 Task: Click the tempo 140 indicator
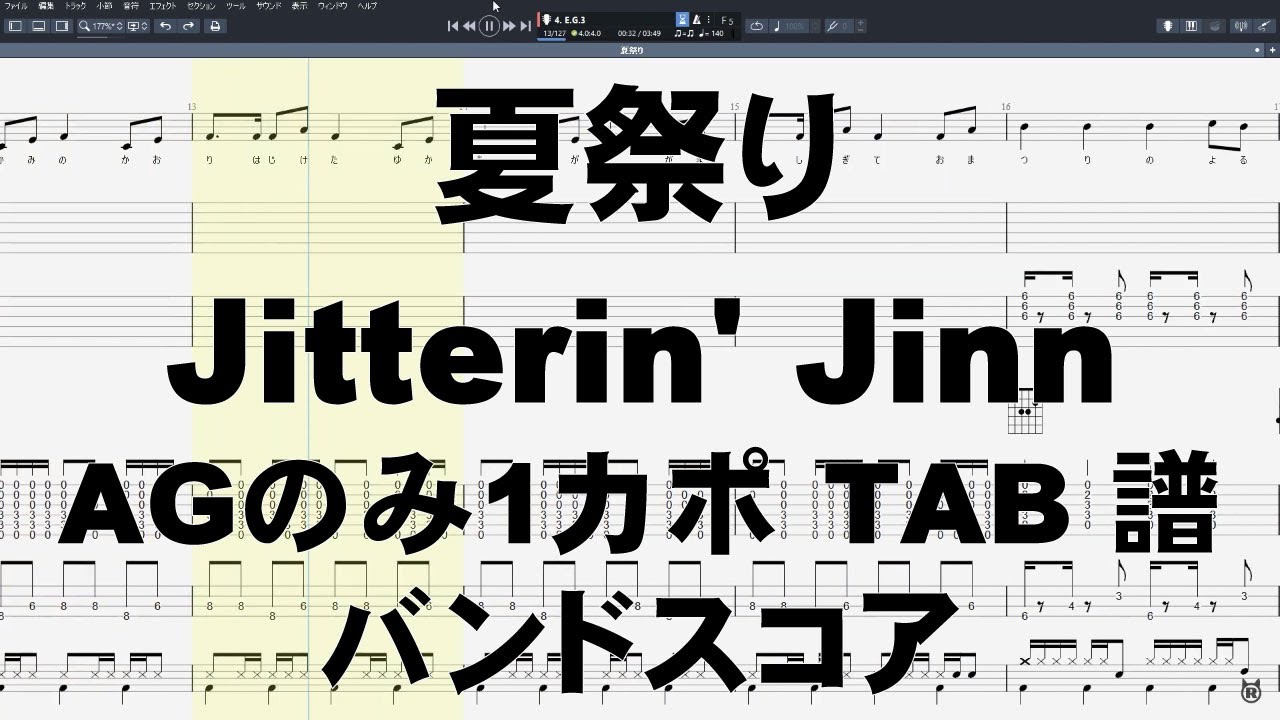[x=713, y=33]
